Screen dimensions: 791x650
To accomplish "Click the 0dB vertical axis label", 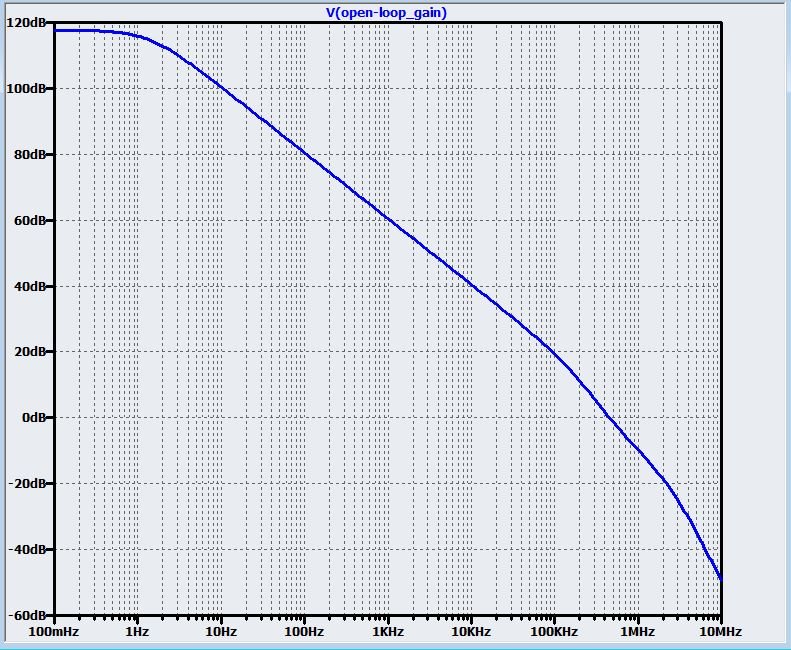I will click(33, 418).
